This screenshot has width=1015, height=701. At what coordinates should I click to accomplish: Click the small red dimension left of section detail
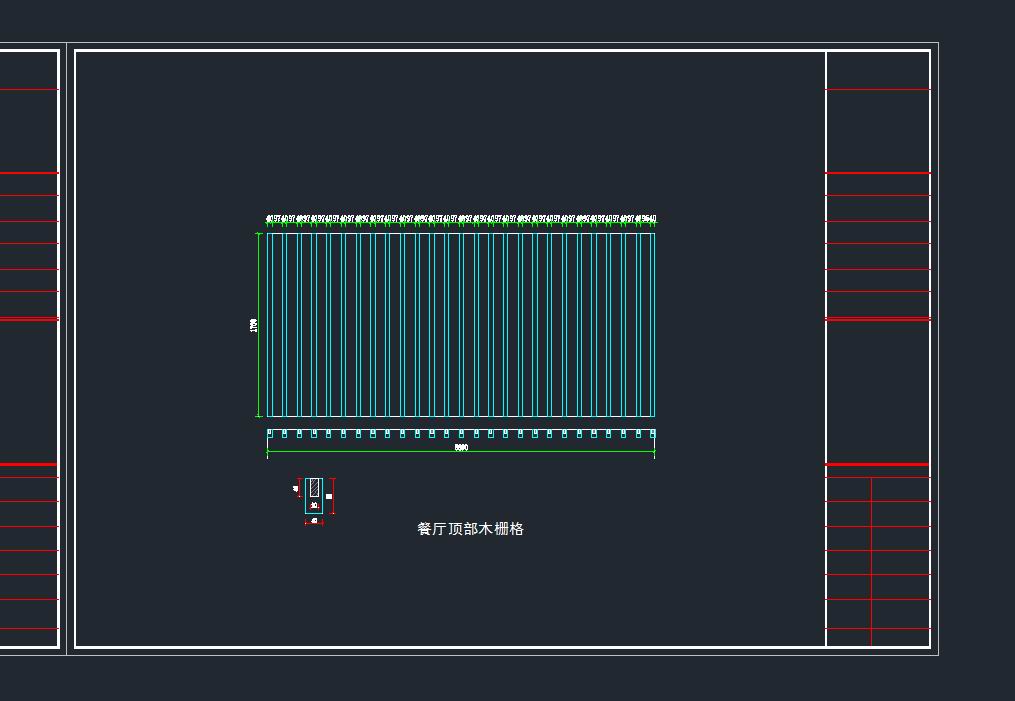[298, 488]
